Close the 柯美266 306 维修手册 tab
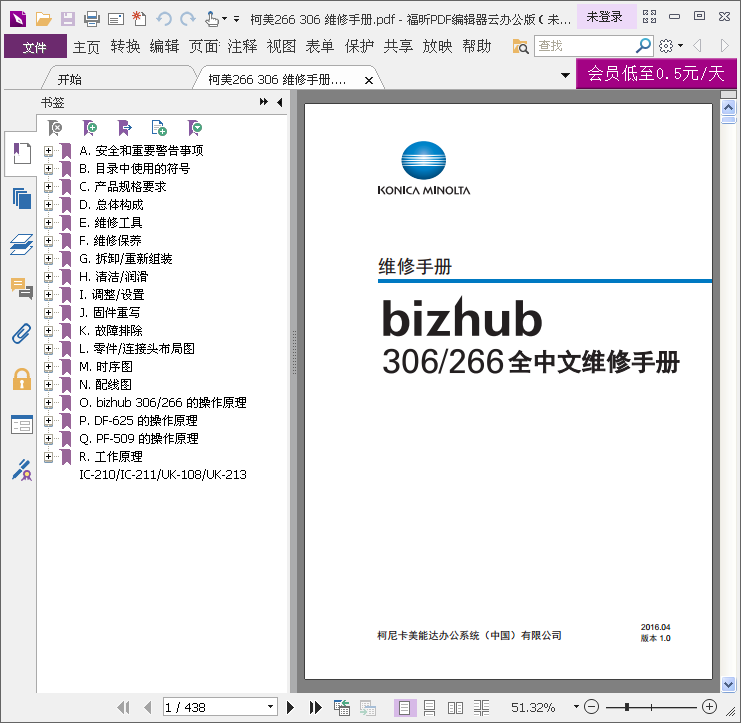741x723 pixels. 369,80
